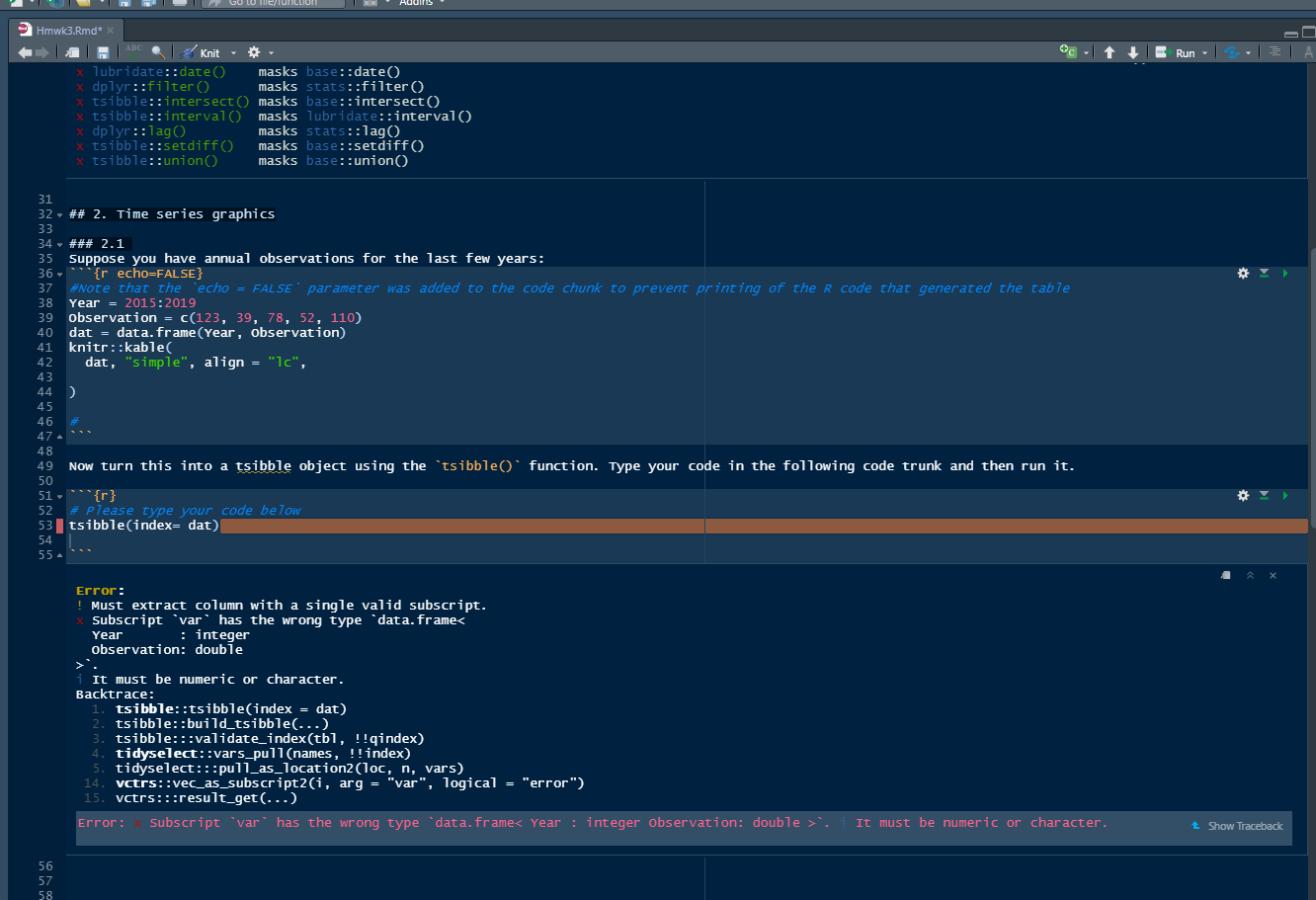Click 'It must be numeric or character.' message

217,680
